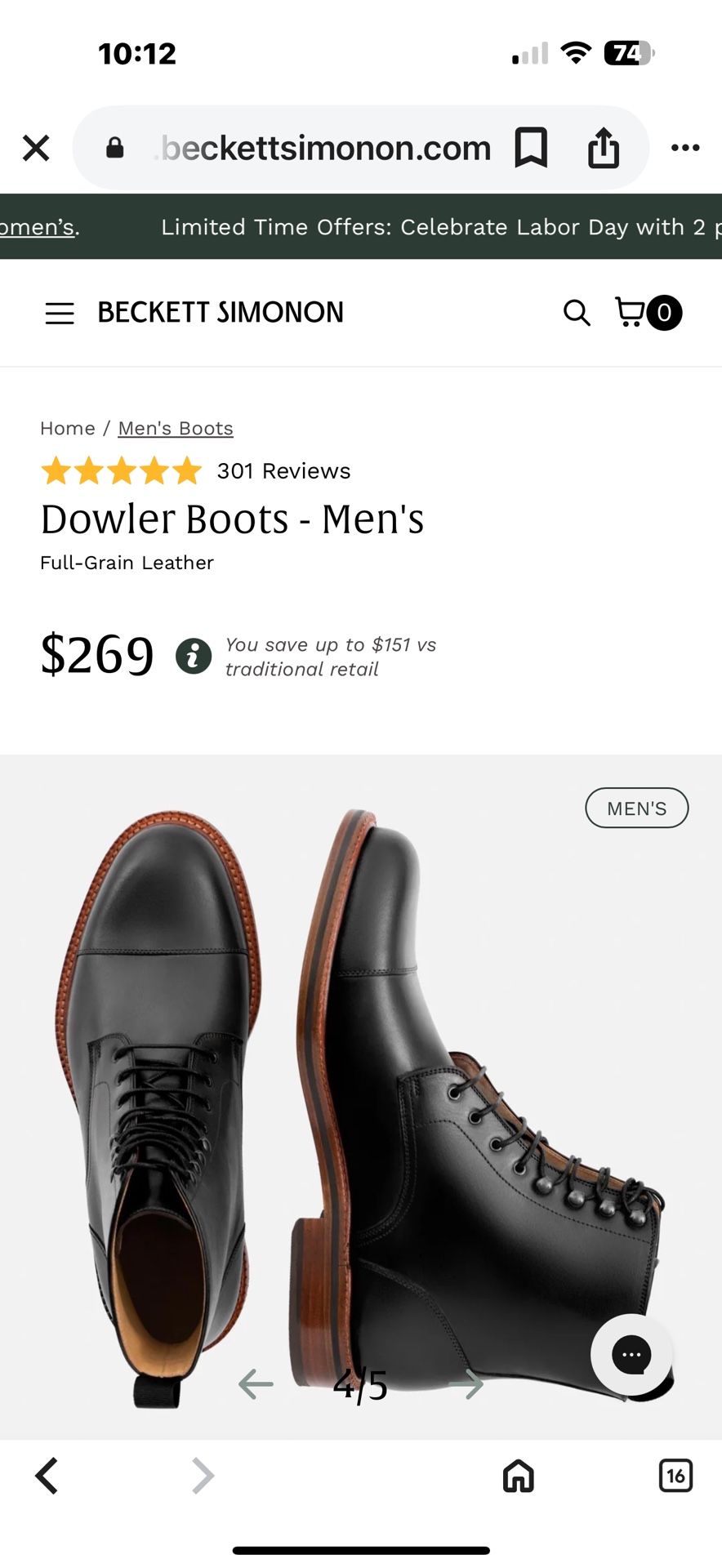Tap the MEN'S badge on the product photo
The image size is (722, 1568).
(636, 808)
